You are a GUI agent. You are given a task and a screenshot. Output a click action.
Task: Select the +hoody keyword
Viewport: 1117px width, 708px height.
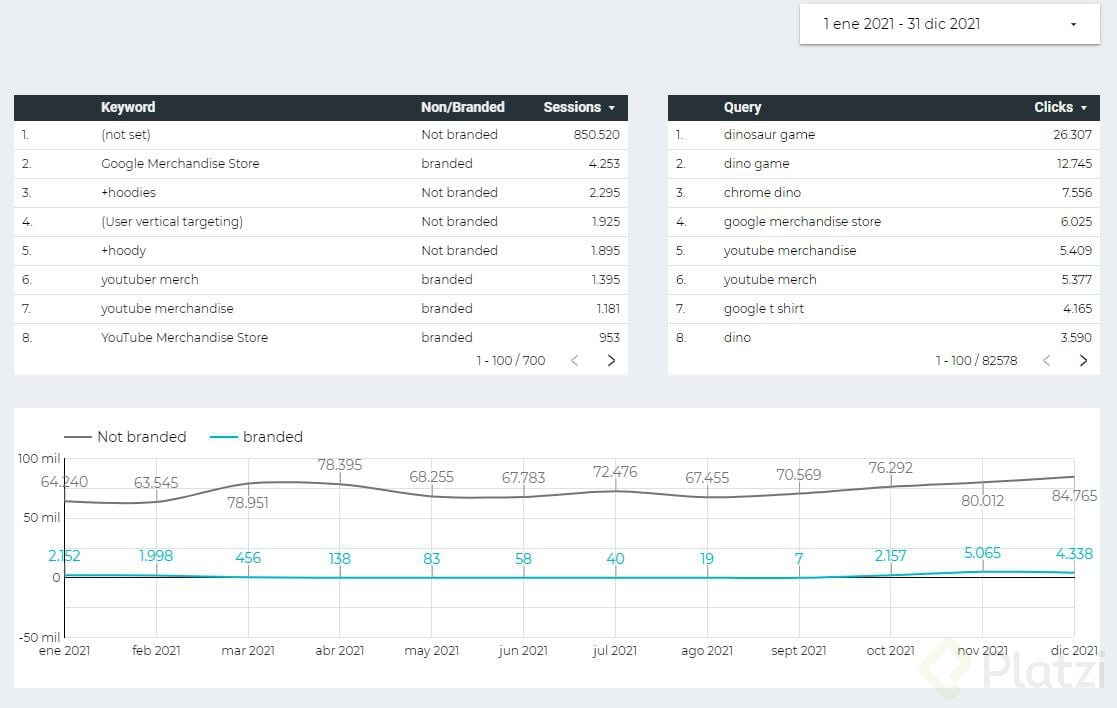[123, 251]
